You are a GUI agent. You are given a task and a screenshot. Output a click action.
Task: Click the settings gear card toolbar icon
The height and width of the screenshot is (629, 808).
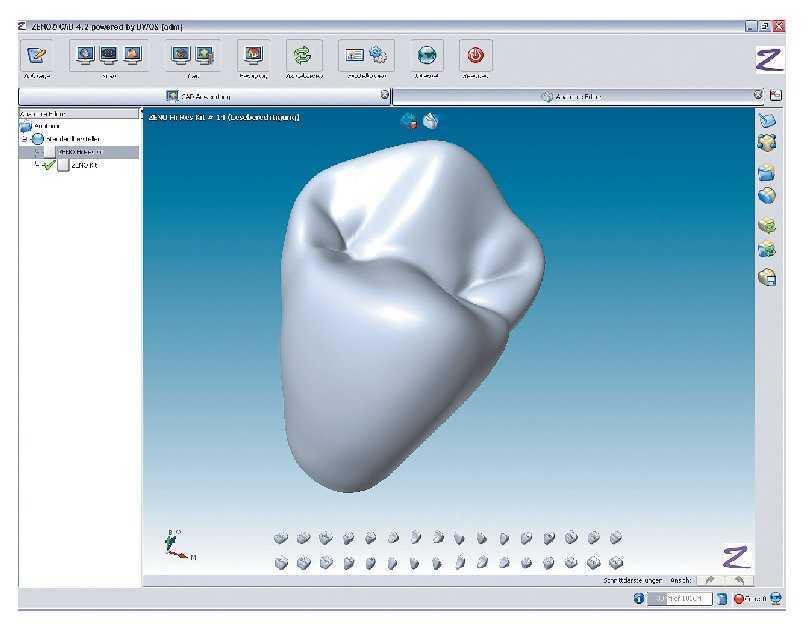366,55
